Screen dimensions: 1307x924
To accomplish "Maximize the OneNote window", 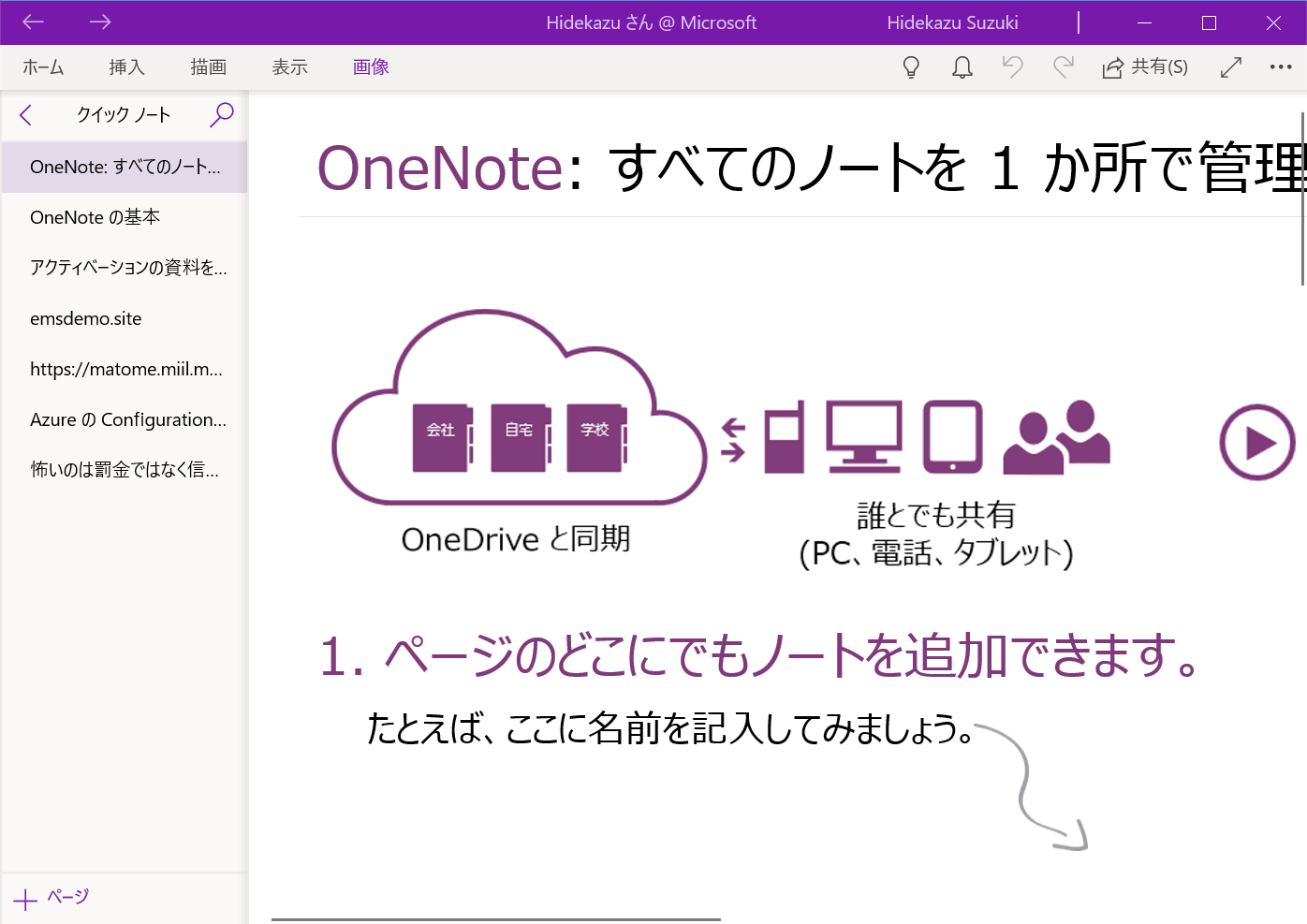I will [1209, 22].
